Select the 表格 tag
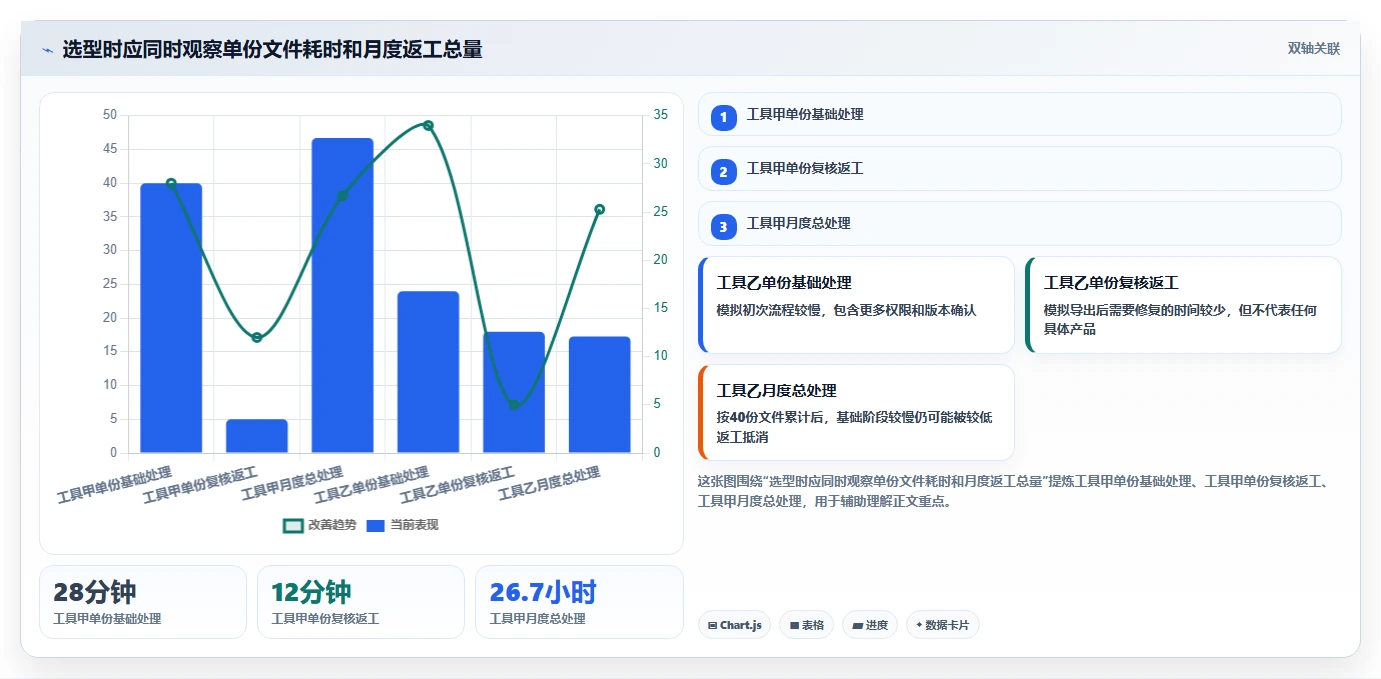This screenshot has width=1381, height=679. point(806,625)
